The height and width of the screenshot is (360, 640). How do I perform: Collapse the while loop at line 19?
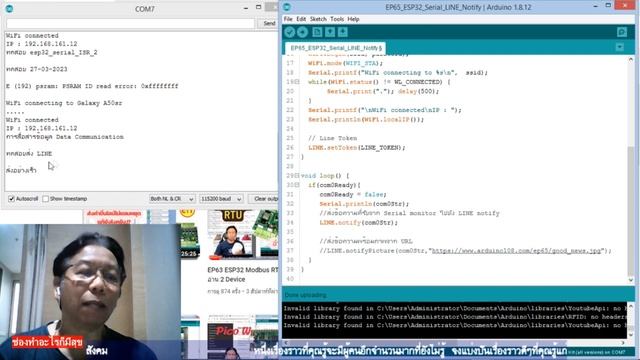(x=297, y=82)
